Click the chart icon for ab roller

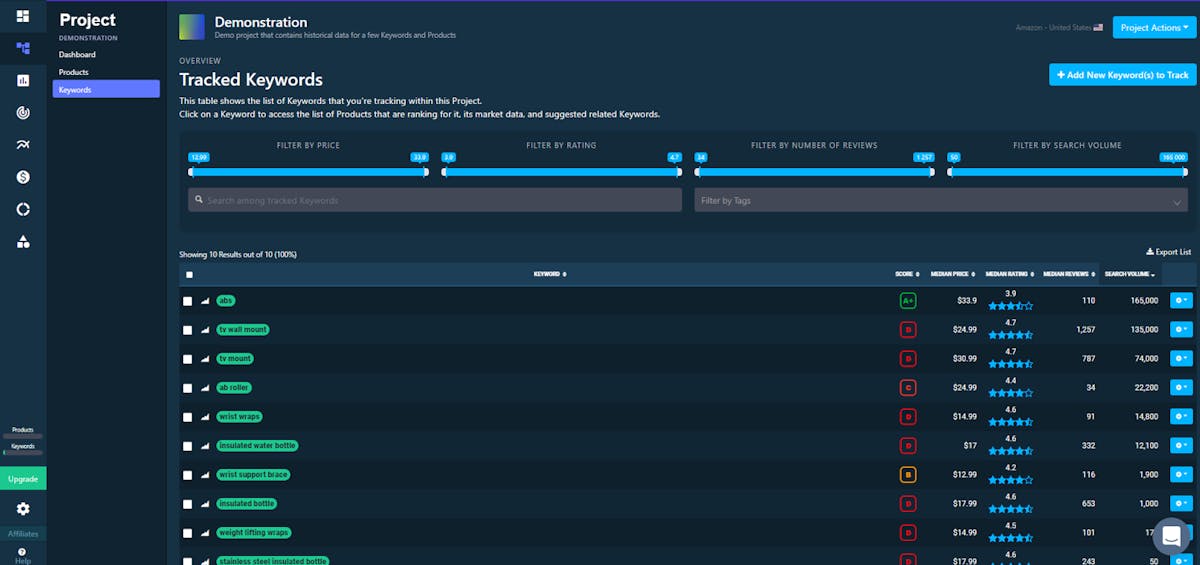205,388
